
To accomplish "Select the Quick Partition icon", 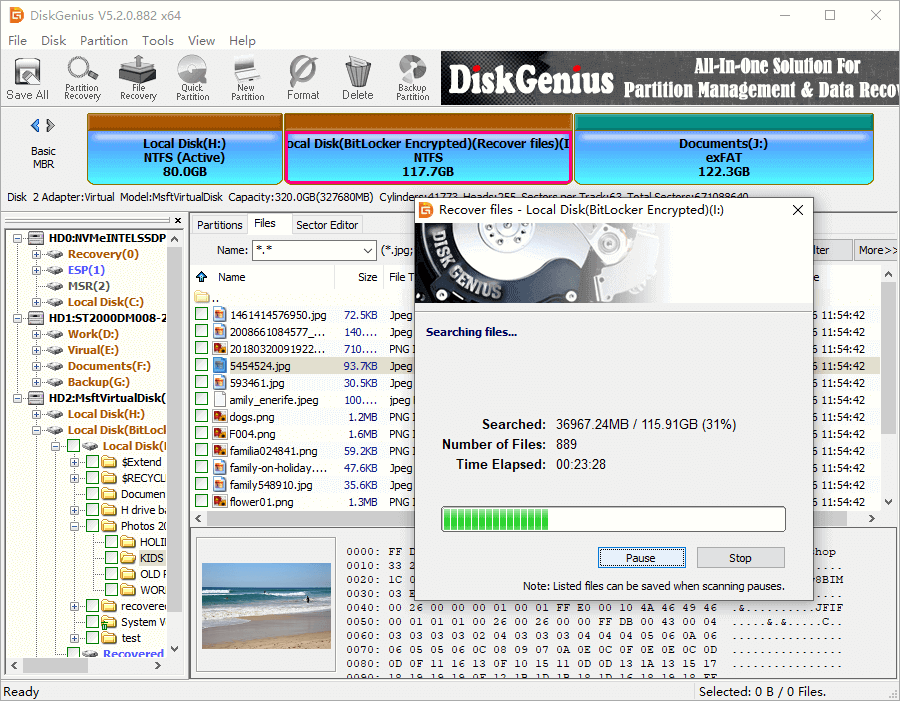I will [192, 78].
